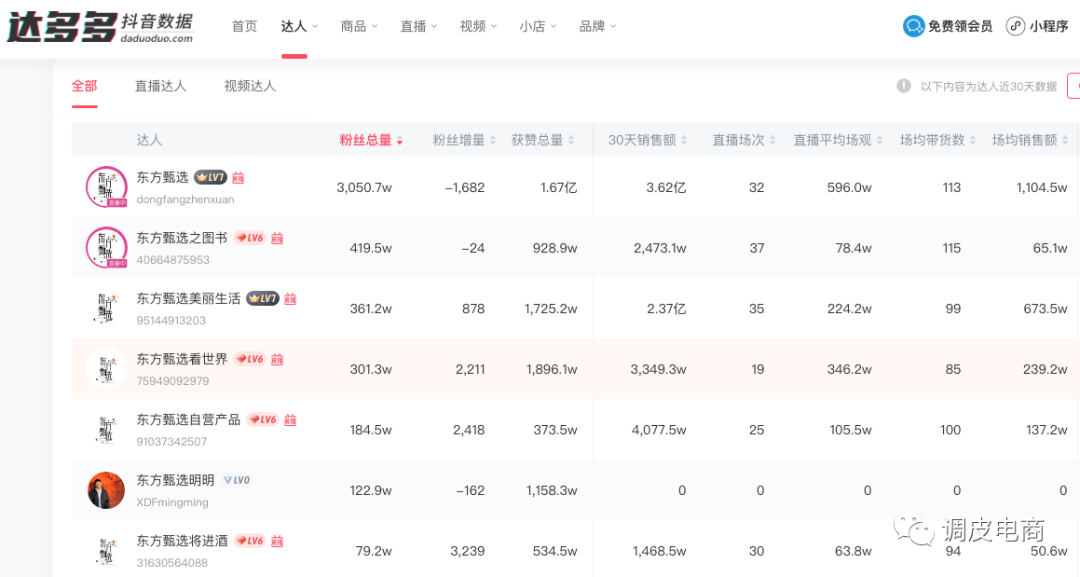Screen dimensions: 1080x577
Task: Click the LV6 badge of 东方甄选将进酒
Action: point(249,541)
